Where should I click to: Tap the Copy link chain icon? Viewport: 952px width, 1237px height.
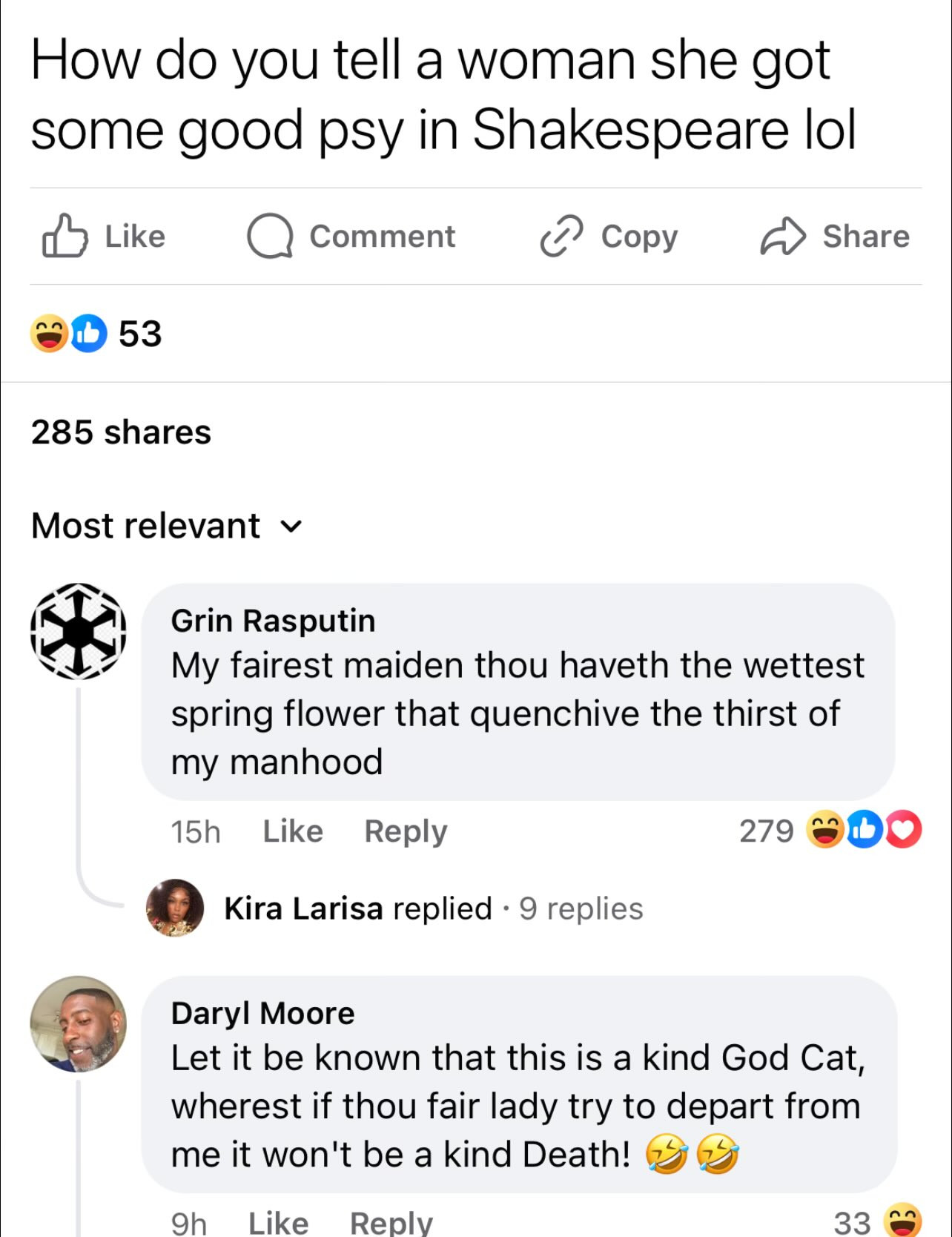561,236
